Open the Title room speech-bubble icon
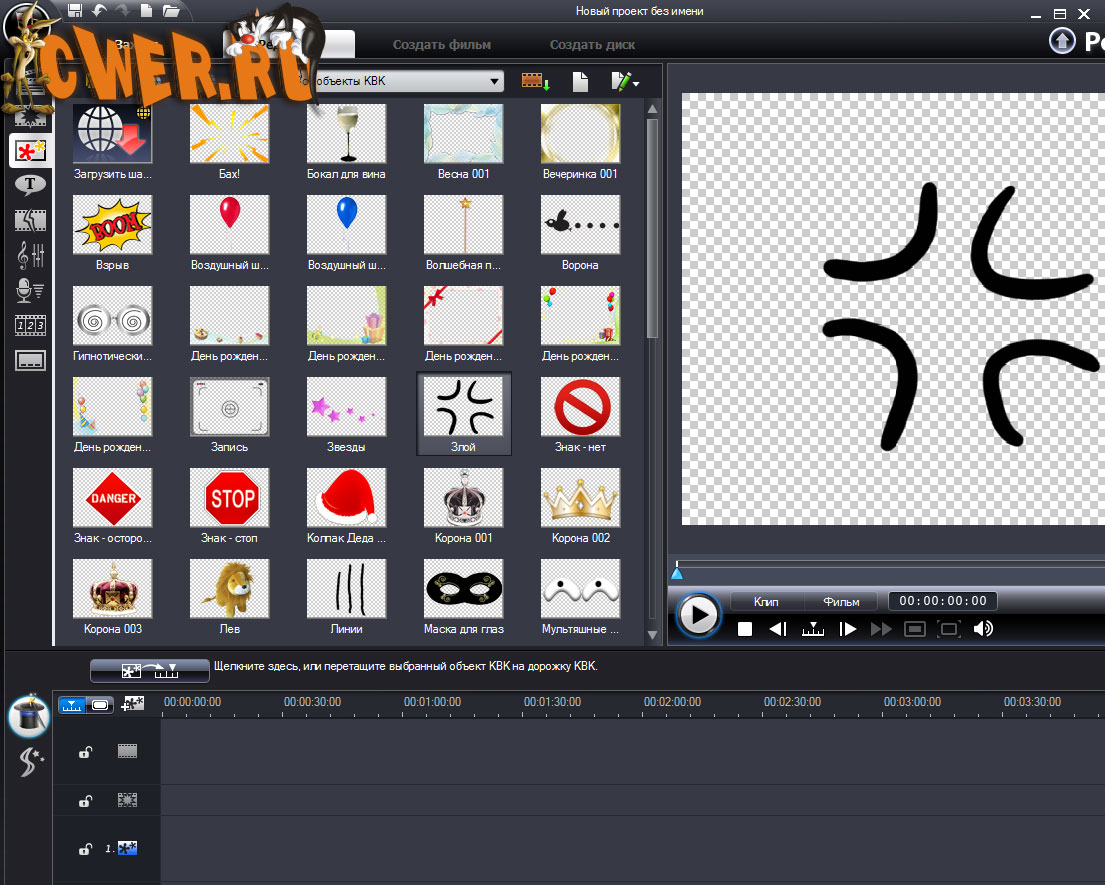1105x885 pixels. point(30,185)
